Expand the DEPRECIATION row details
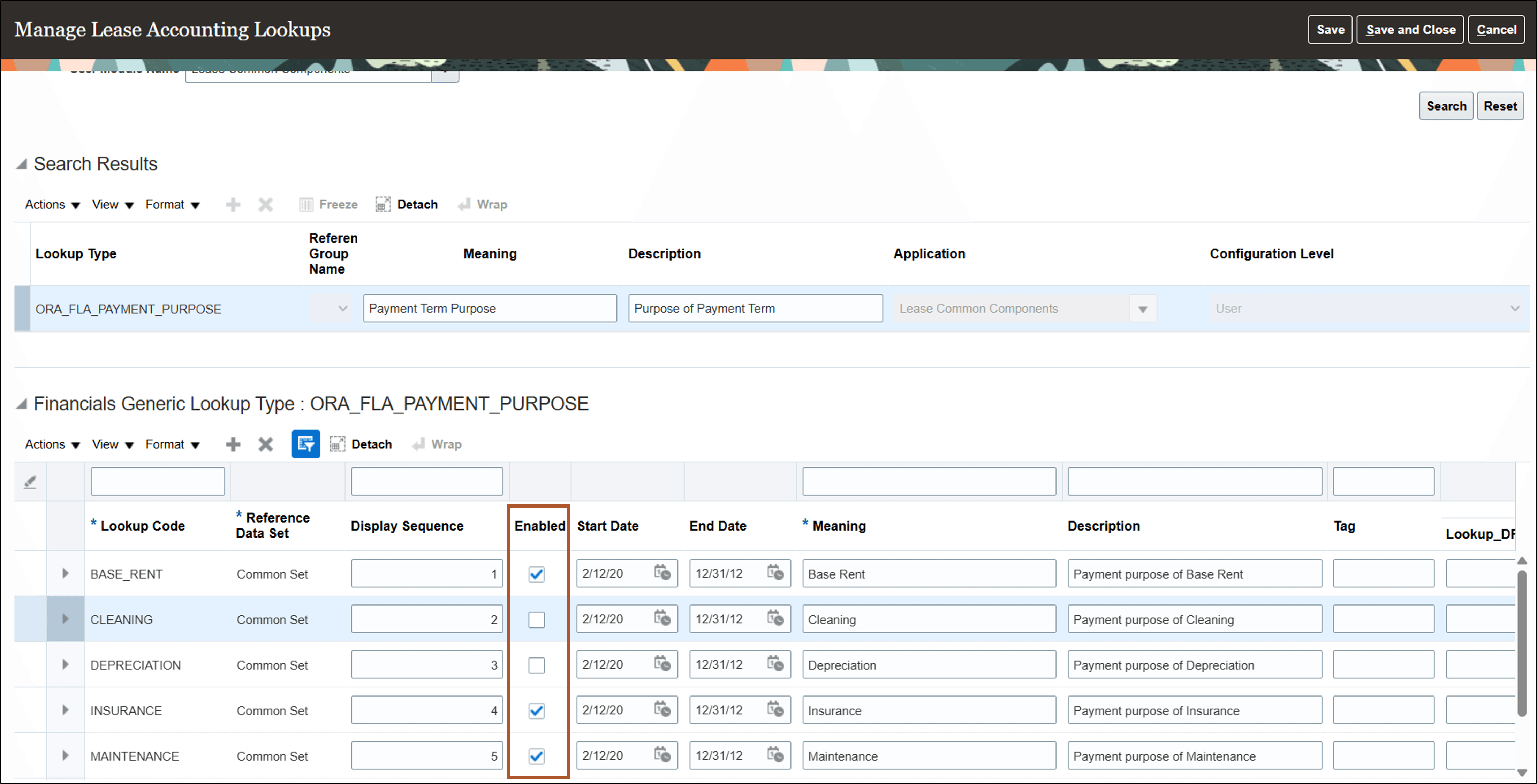The width and height of the screenshot is (1537, 784). point(65,664)
